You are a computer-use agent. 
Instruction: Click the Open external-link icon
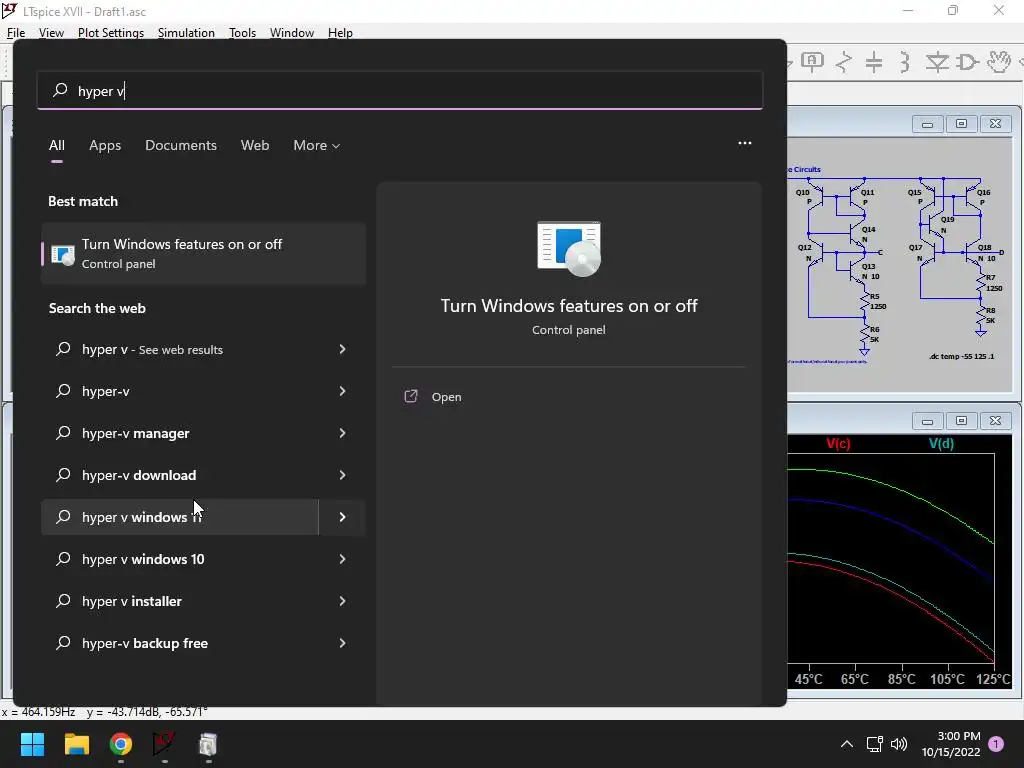click(x=411, y=396)
